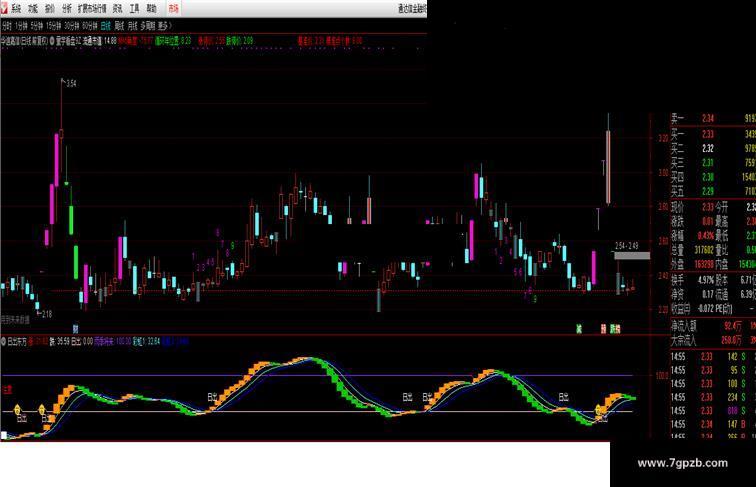Click the 外盘 value 163298
The width and height of the screenshot is (756, 487).
704,265
